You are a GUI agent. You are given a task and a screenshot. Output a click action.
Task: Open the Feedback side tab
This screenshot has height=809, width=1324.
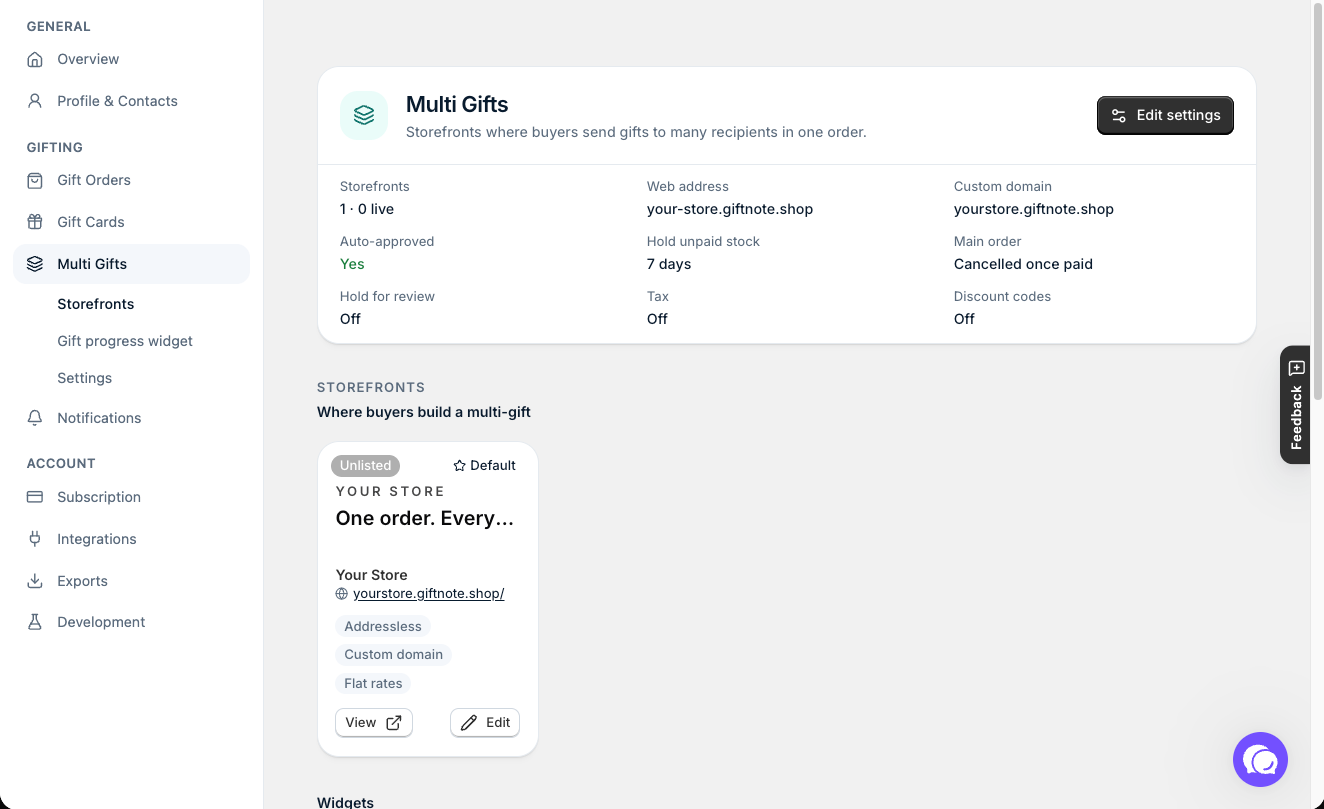1296,405
